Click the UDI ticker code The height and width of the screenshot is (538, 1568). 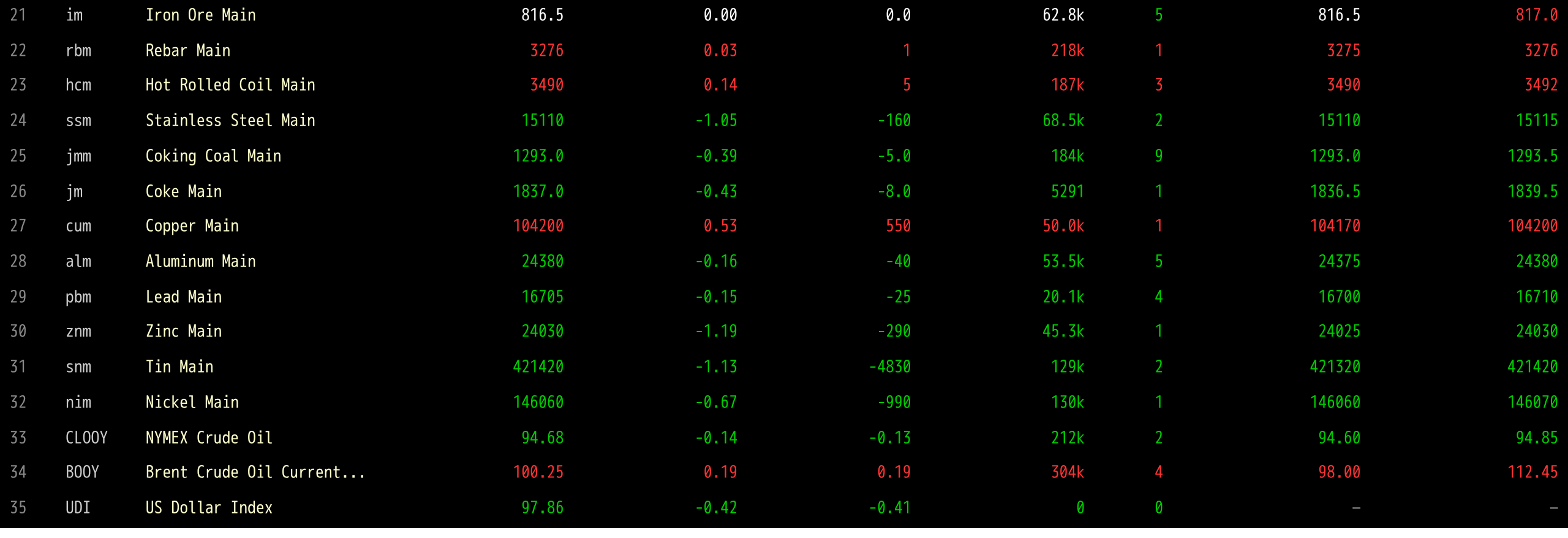[x=78, y=507]
